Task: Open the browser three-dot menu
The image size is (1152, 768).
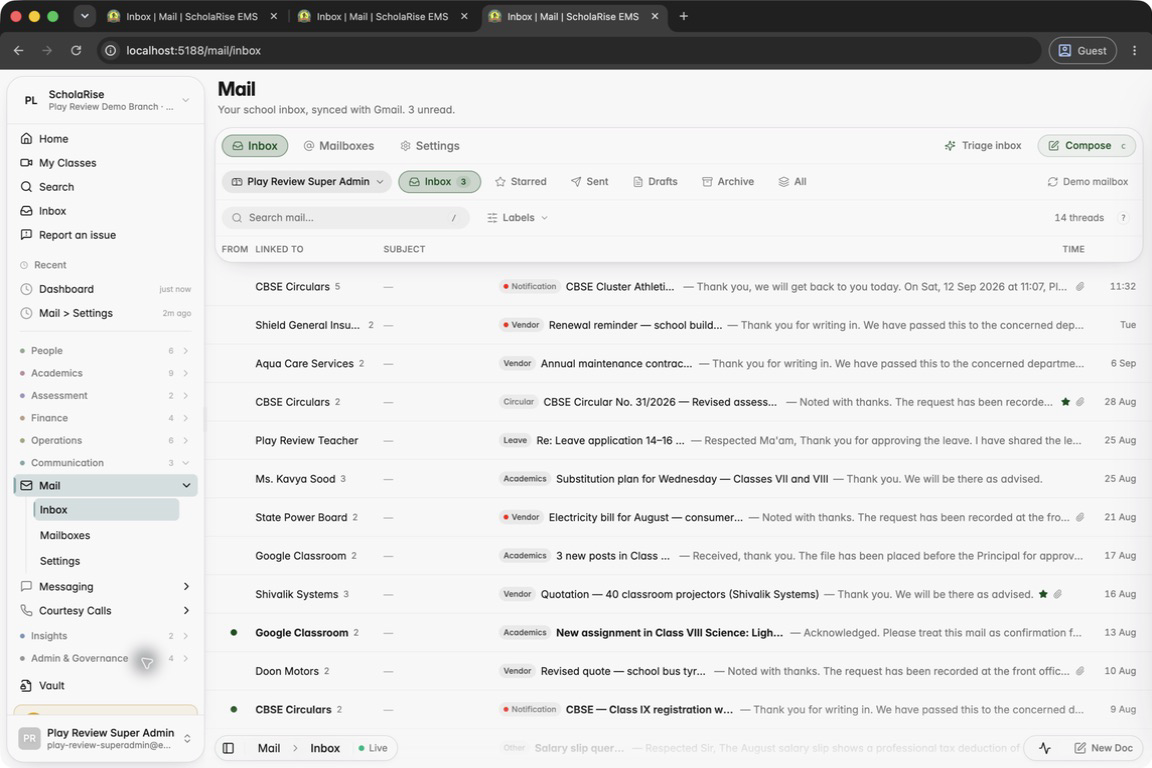Action: click(x=1134, y=51)
